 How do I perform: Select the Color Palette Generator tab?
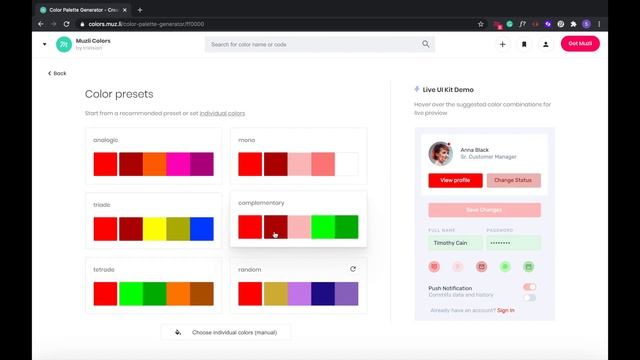[x=83, y=10]
